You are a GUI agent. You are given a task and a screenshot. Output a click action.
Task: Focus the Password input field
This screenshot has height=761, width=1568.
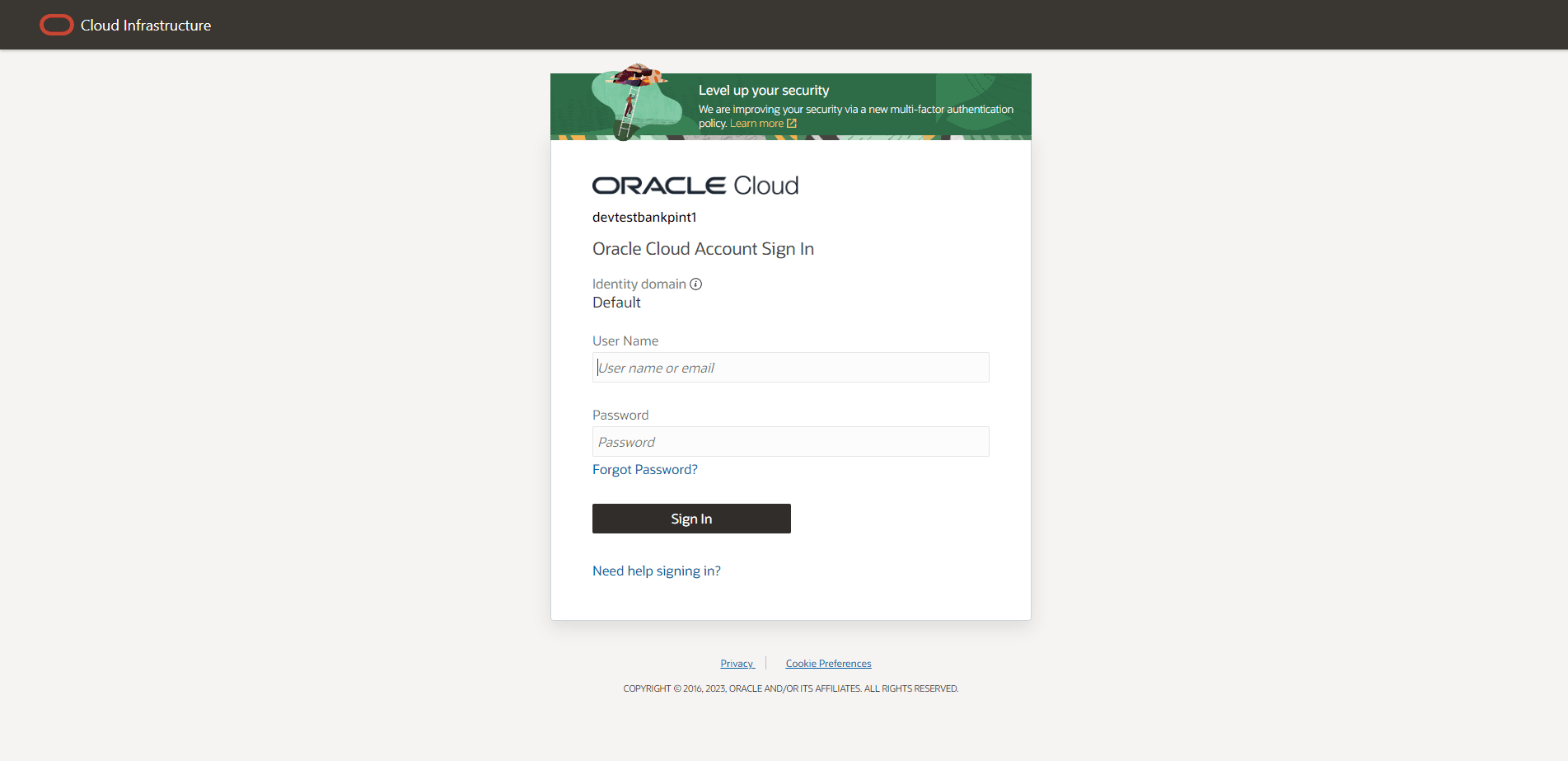pos(790,442)
